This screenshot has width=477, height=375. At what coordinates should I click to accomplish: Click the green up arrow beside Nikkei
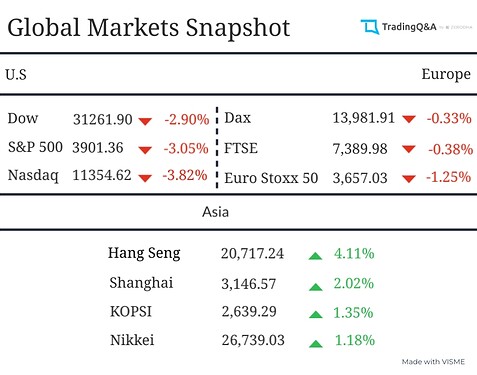[315, 343]
